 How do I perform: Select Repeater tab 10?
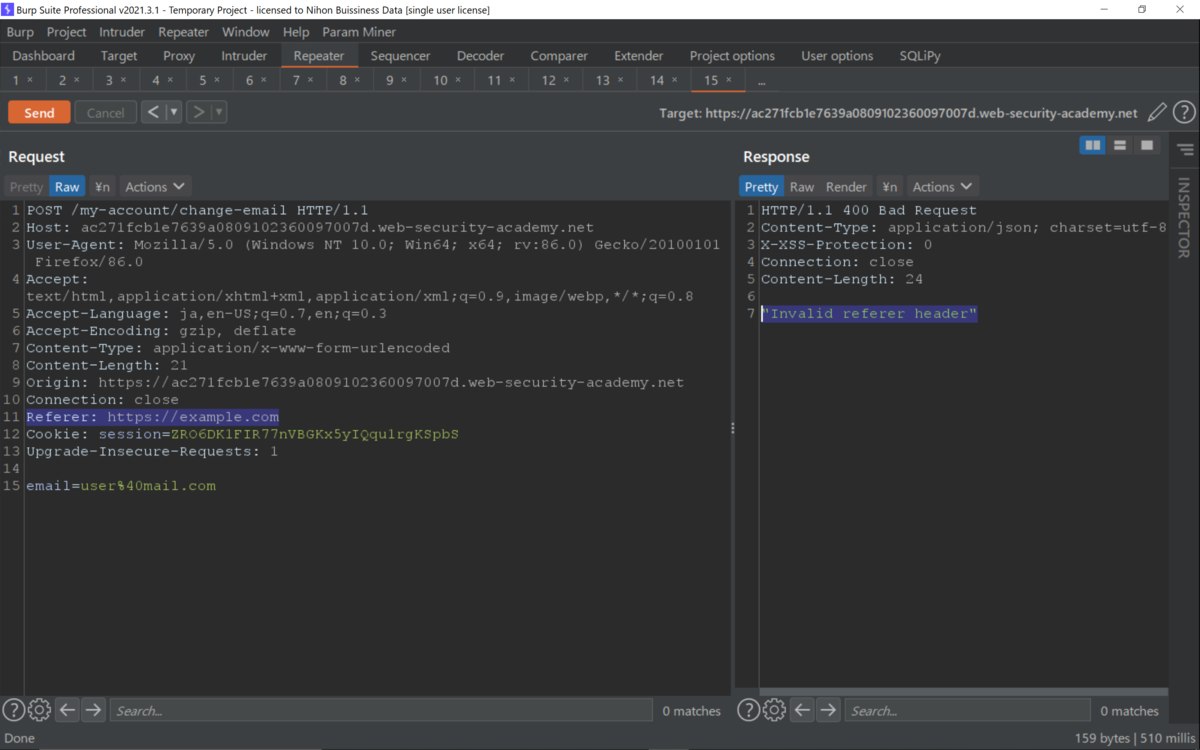tap(447, 80)
